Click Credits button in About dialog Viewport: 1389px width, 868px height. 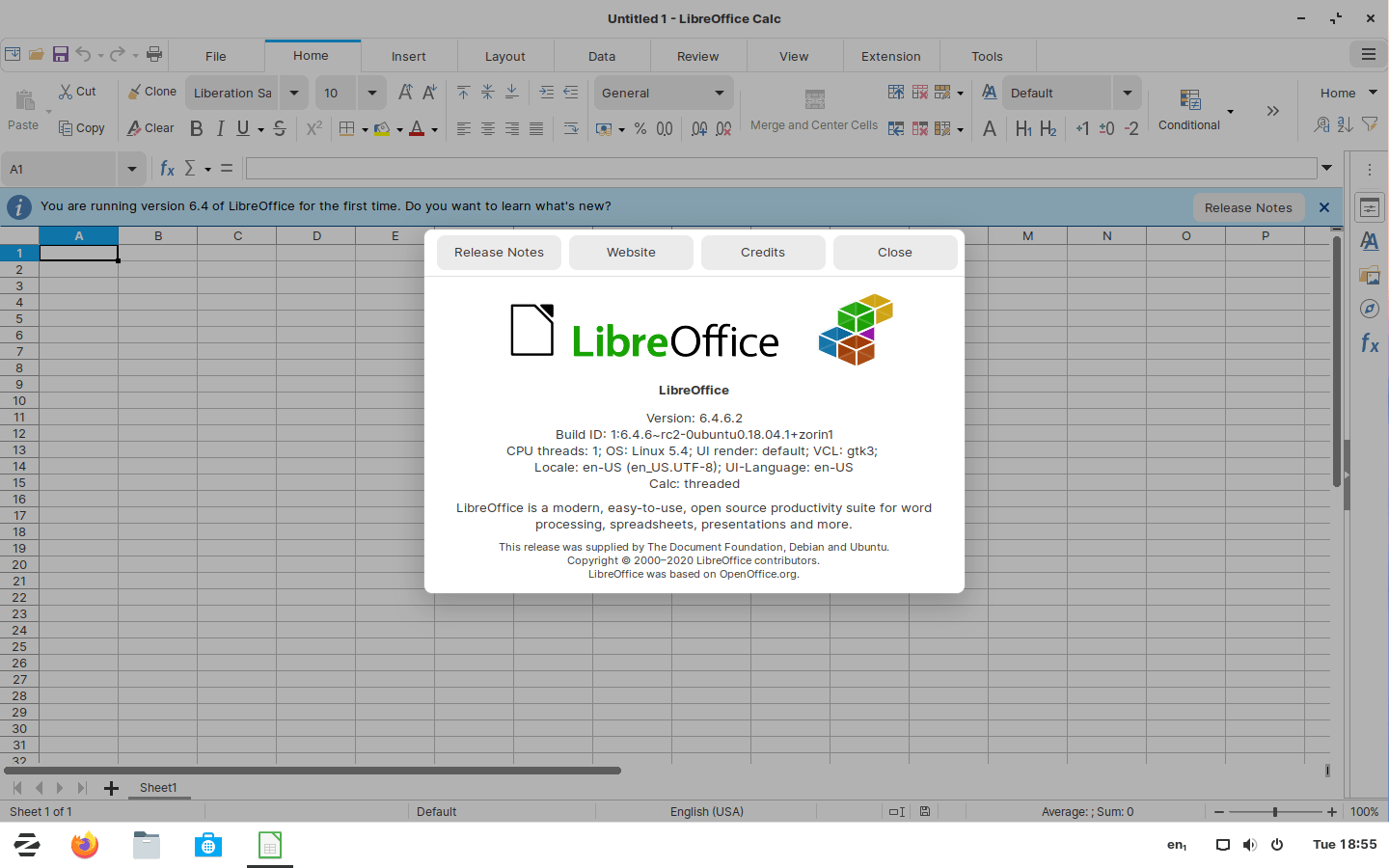pyautogui.click(x=763, y=253)
